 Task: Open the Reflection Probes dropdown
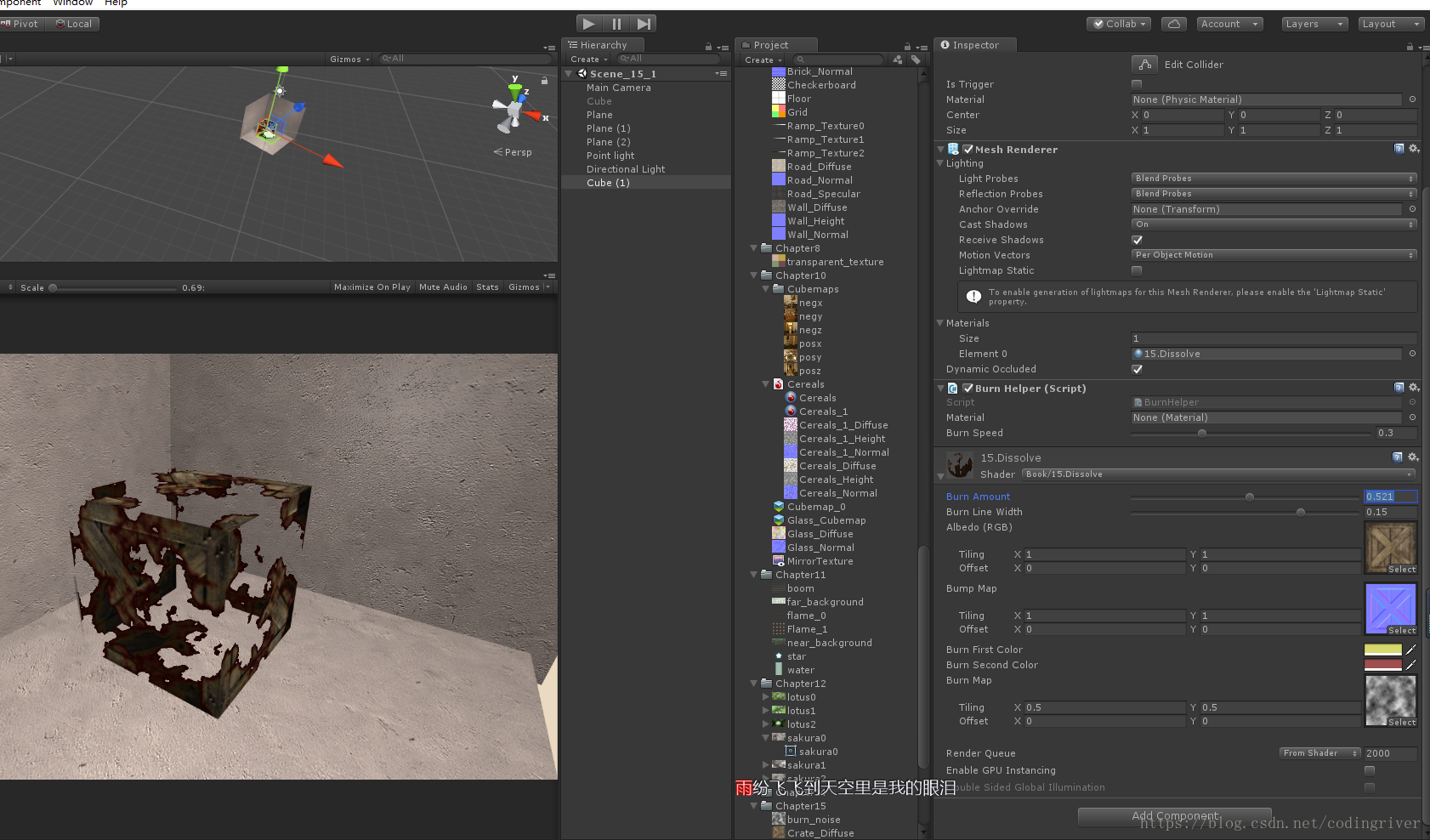click(1274, 194)
